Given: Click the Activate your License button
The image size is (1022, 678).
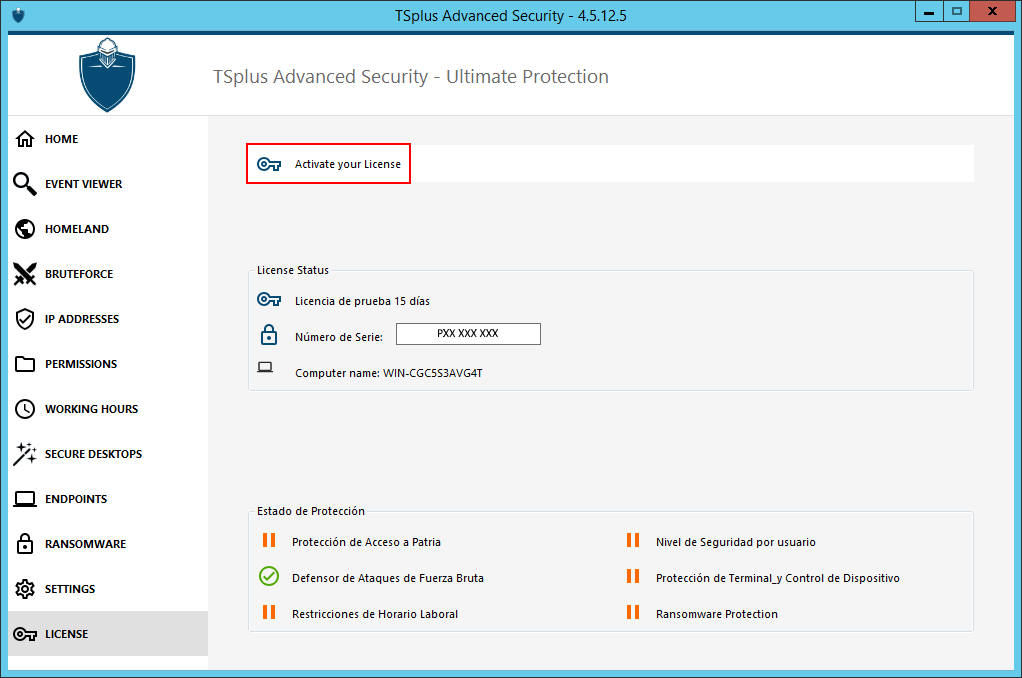Looking at the screenshot, I should [329, 164].
